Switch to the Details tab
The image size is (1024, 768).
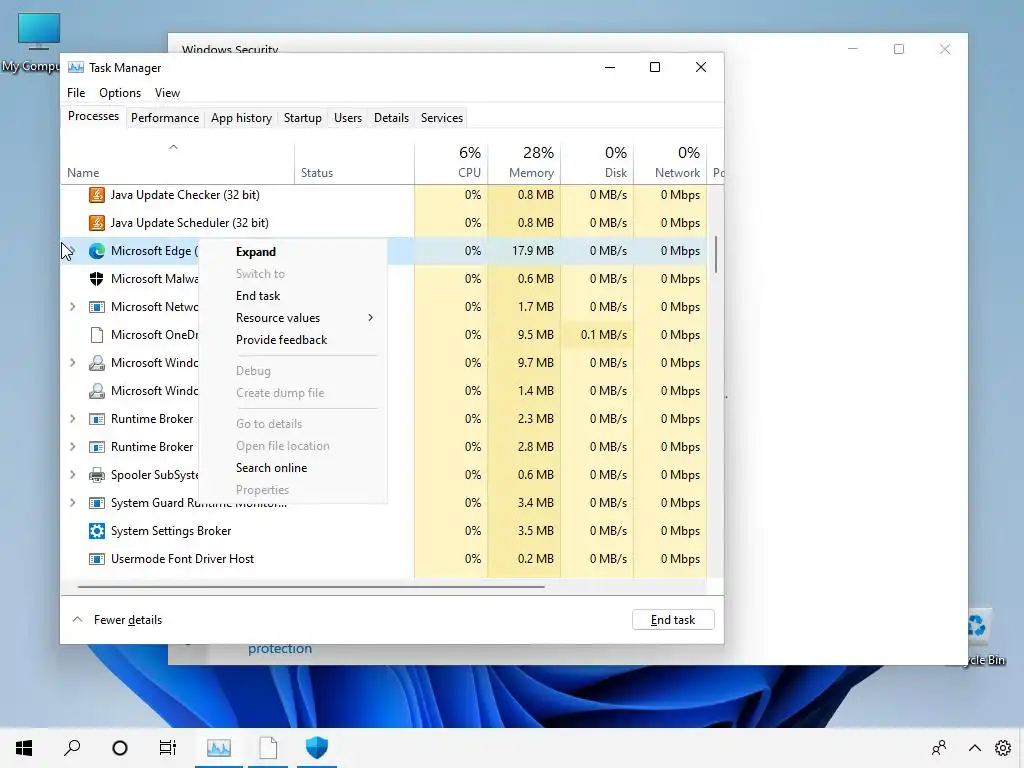click(x=391, y=118)
